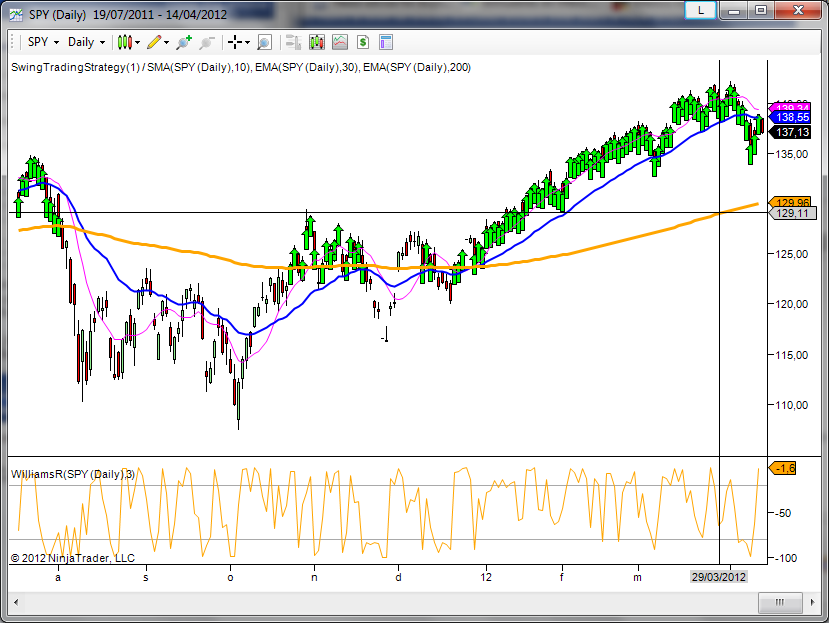The image size is (829, 623).
Task: Click the 137,13 black price marker
Action: (x=790, y=132)
